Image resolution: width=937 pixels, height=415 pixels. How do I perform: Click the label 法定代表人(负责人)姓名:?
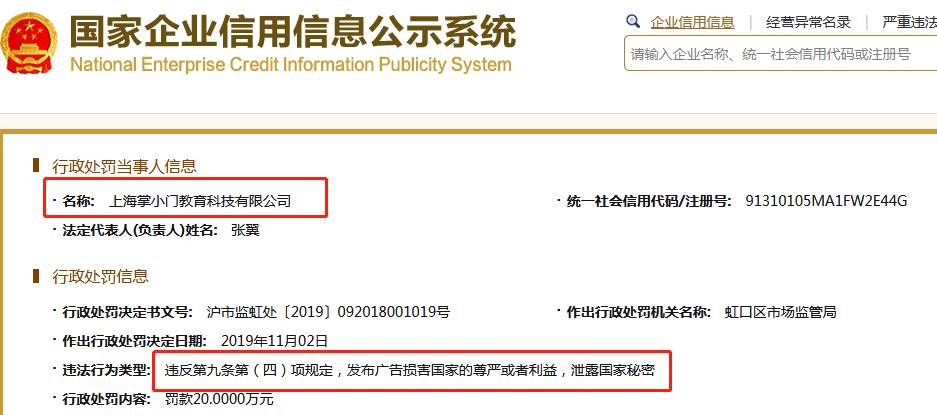click(x=140, y=230)
